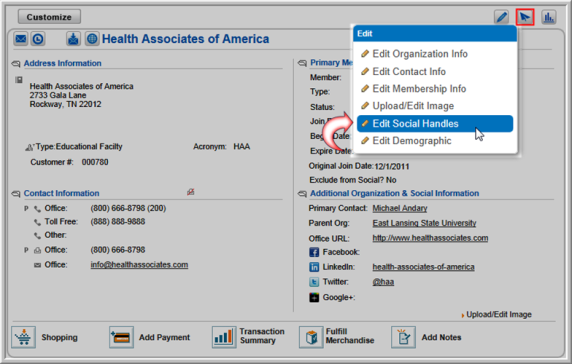Click the arrow cursor actions icon
572x364 pixels.
pos(525,17)
